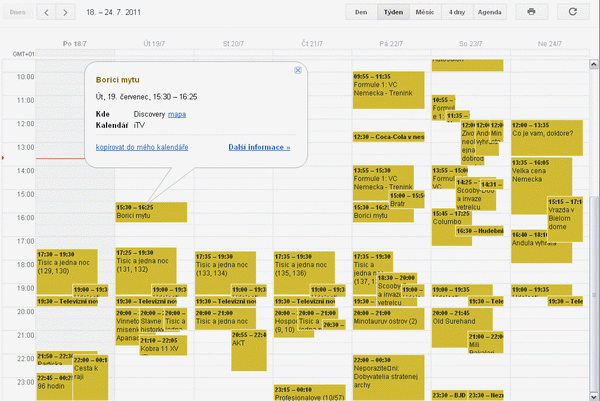Screen dimensions: 600x401
Task: Close the Borici mytu popup
Action: [298, 70]
